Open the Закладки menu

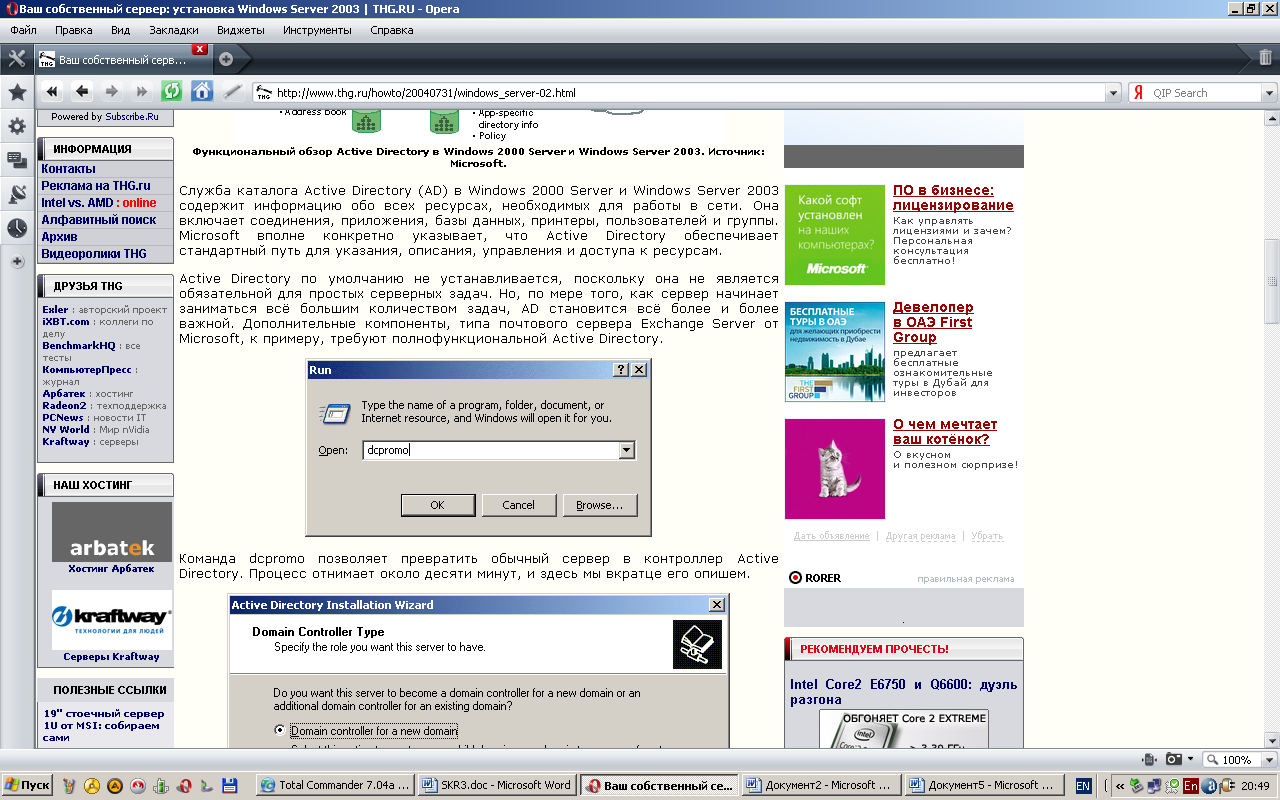[173, 30]
